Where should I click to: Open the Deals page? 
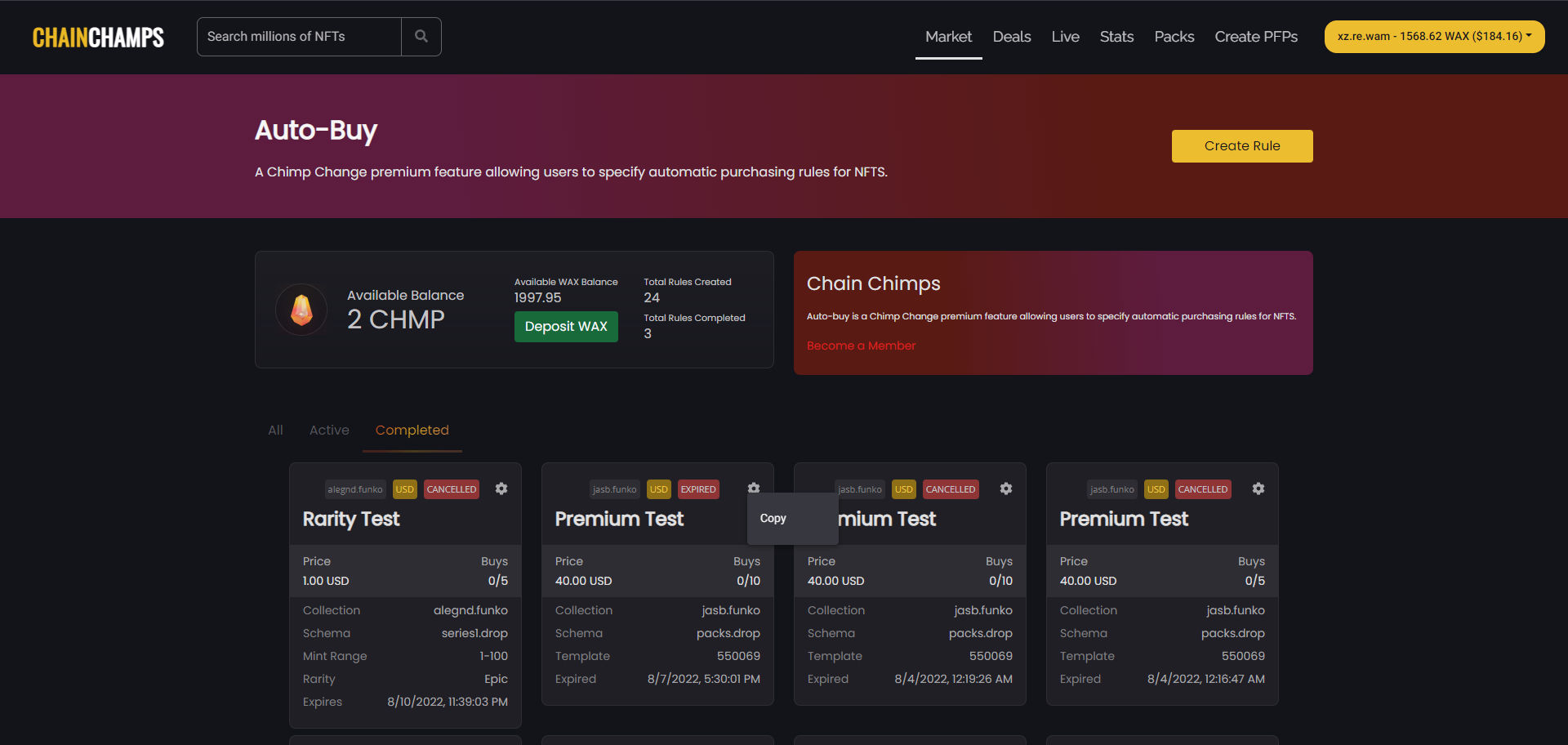pyautogui.click(x=1012, y=37)
